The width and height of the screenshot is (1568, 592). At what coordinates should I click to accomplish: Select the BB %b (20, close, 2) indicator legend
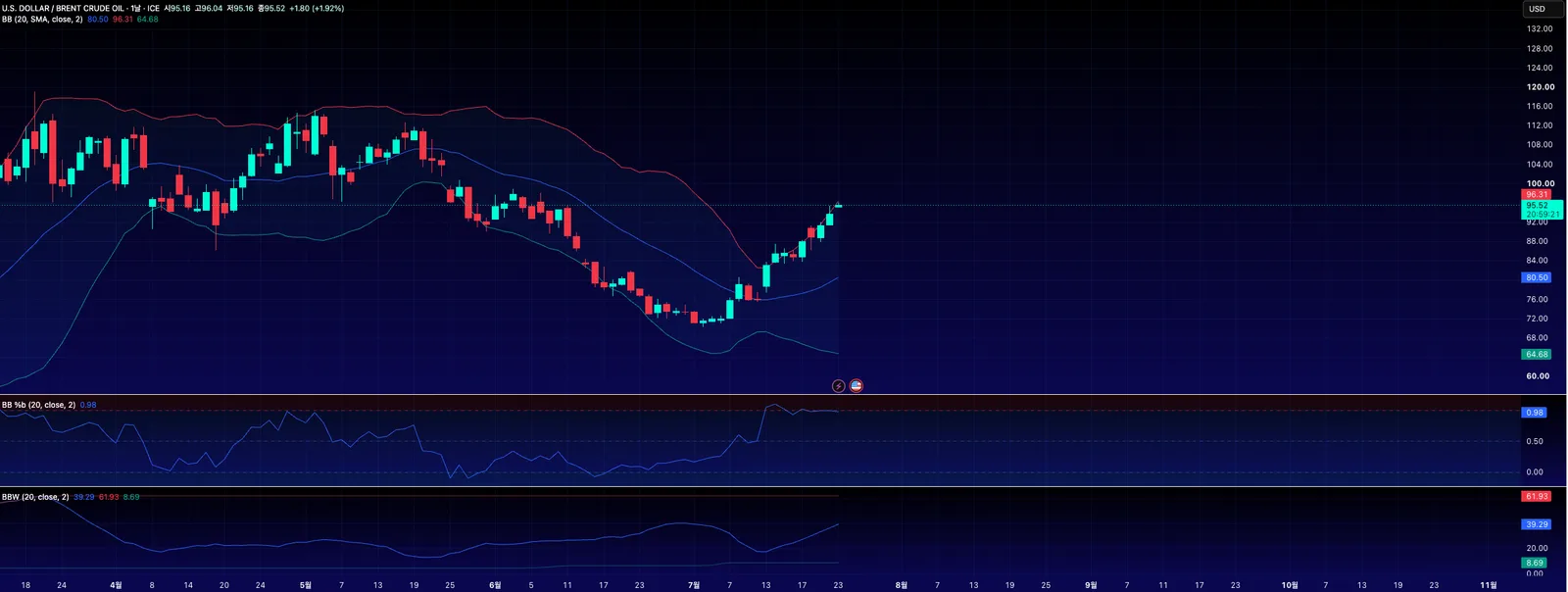click(38, 405)
